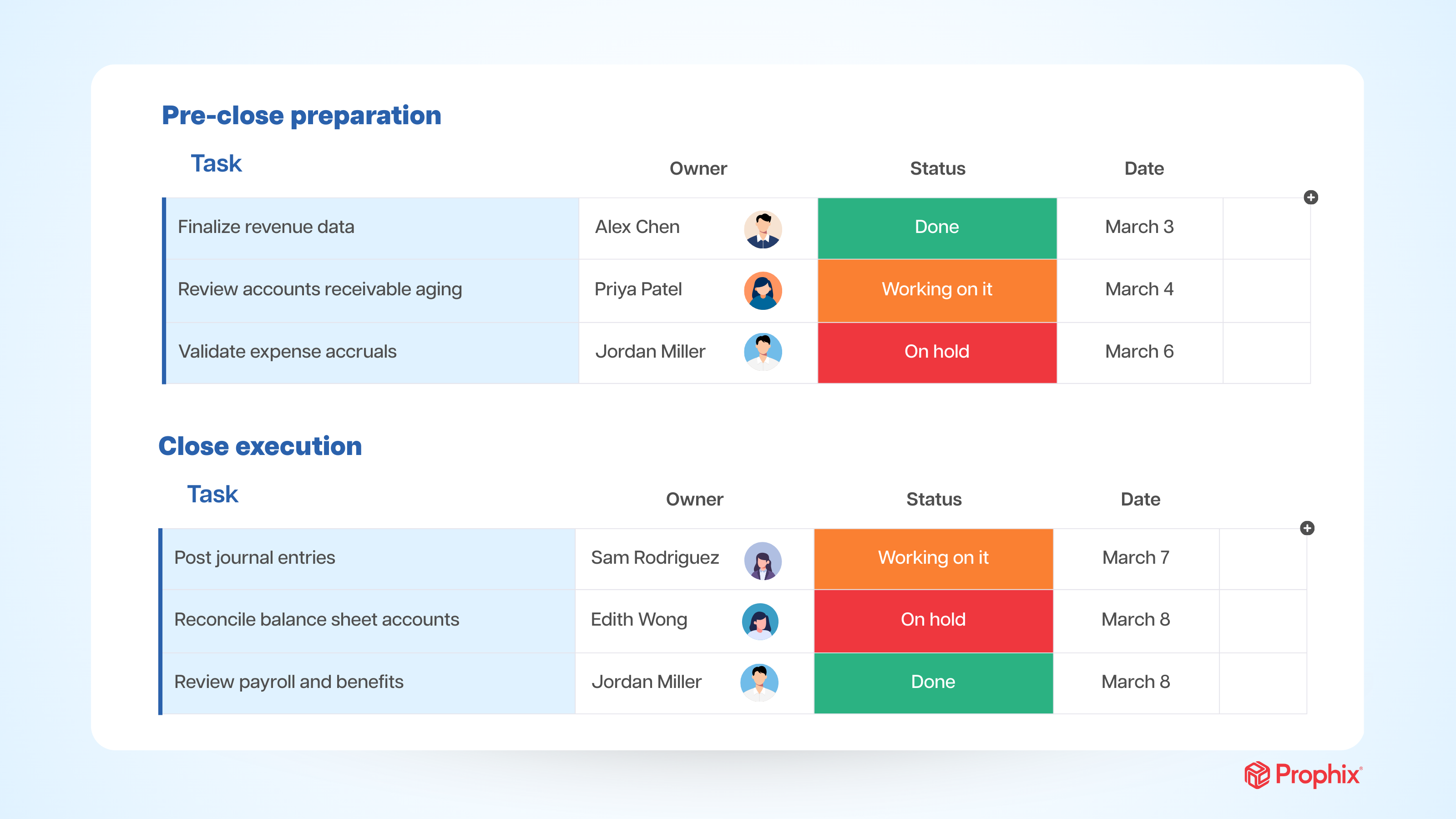Open the Working on it status dropdown for Post journal entries
The height and width of the screenshot is (819, 1456).
[933, 559]
